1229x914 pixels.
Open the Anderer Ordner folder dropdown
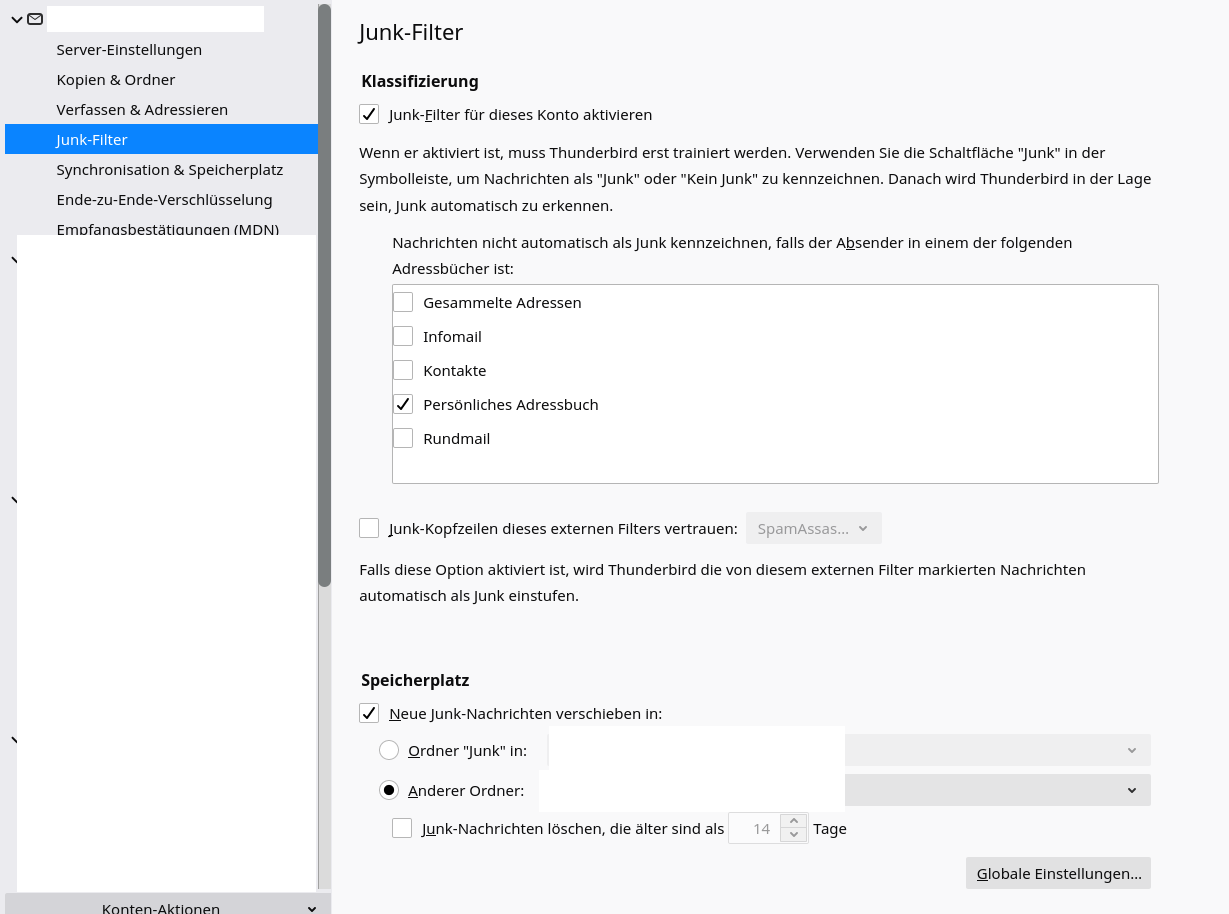click(996, 791)
